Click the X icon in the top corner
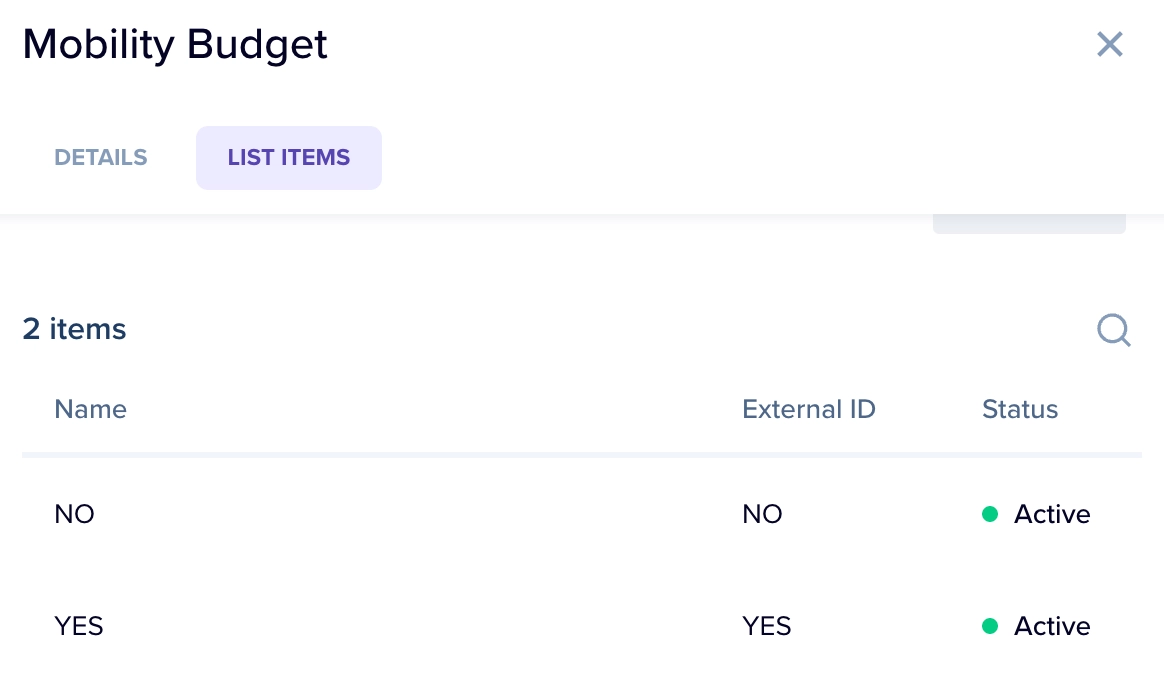This screenshot has height=698, width=1164. pos(1110,44)
